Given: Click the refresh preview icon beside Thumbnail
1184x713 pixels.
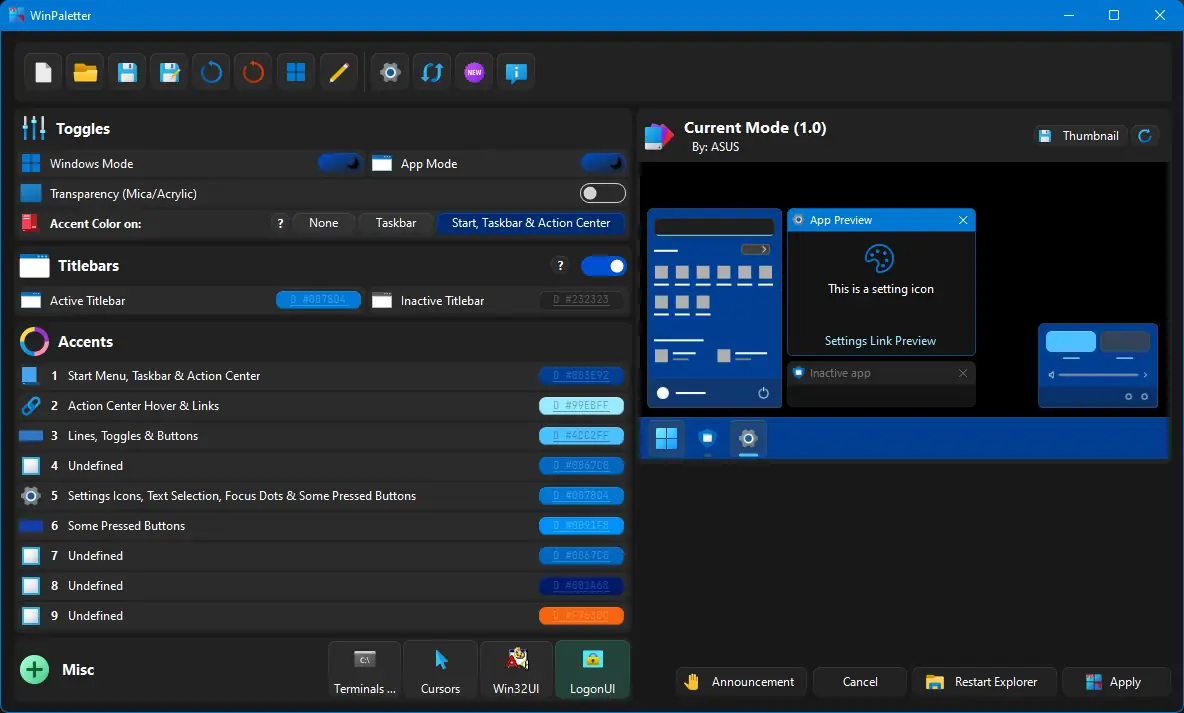Looking at the screenshot, I should point(1145,136).
